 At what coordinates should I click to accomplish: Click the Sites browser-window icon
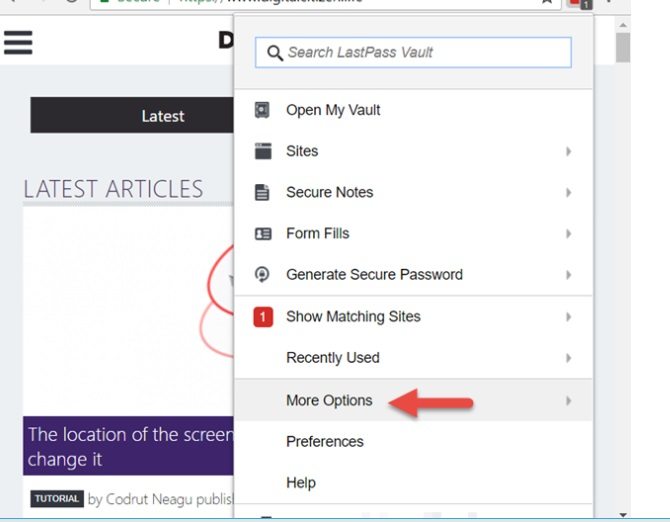point(263,151)
